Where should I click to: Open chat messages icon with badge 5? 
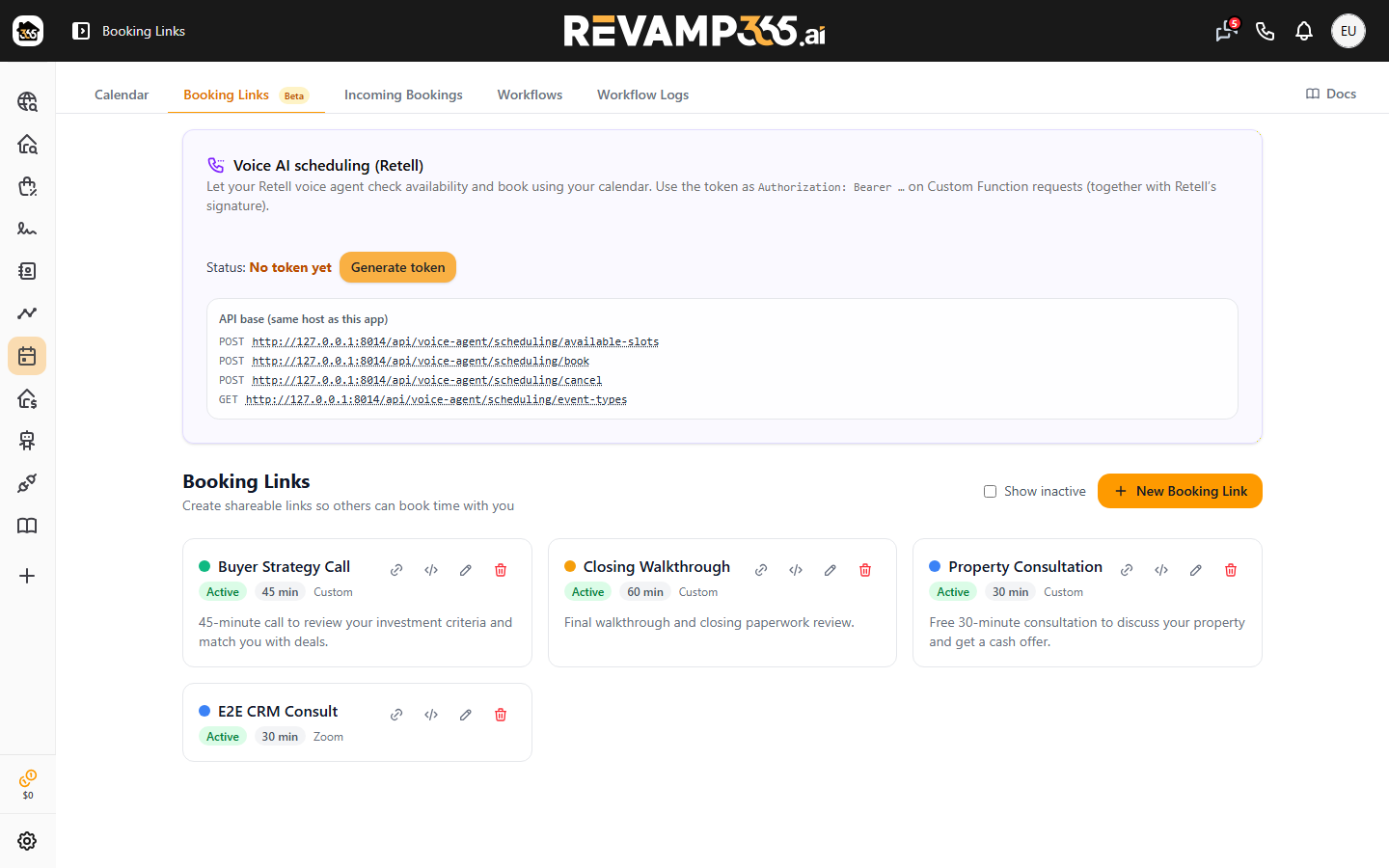click(x=1226, y=31)
